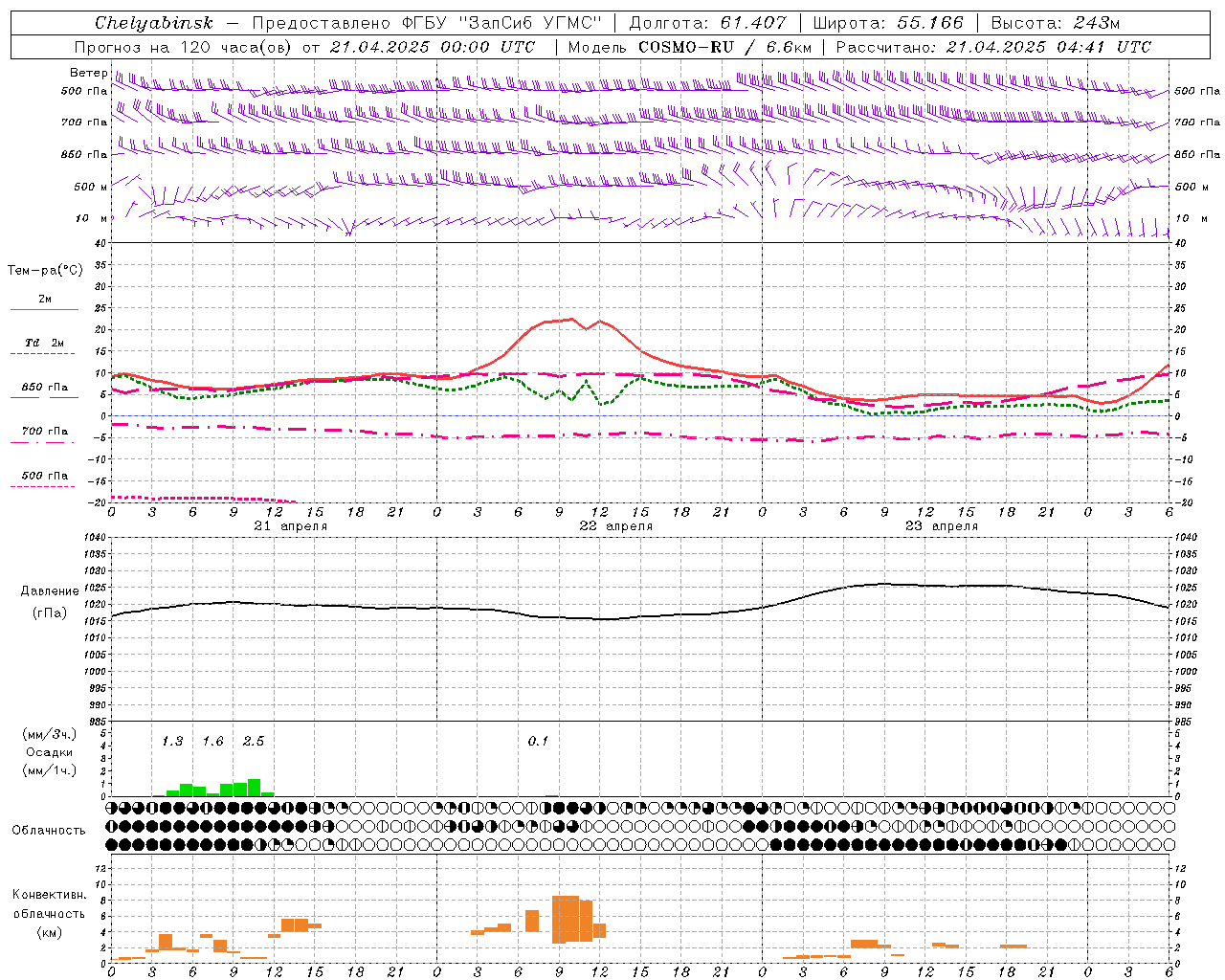The image size is (1225, 980).
Task: Click the '1.3' precipitation amount value
Action: pyautogui.click(x=172, y=741)
